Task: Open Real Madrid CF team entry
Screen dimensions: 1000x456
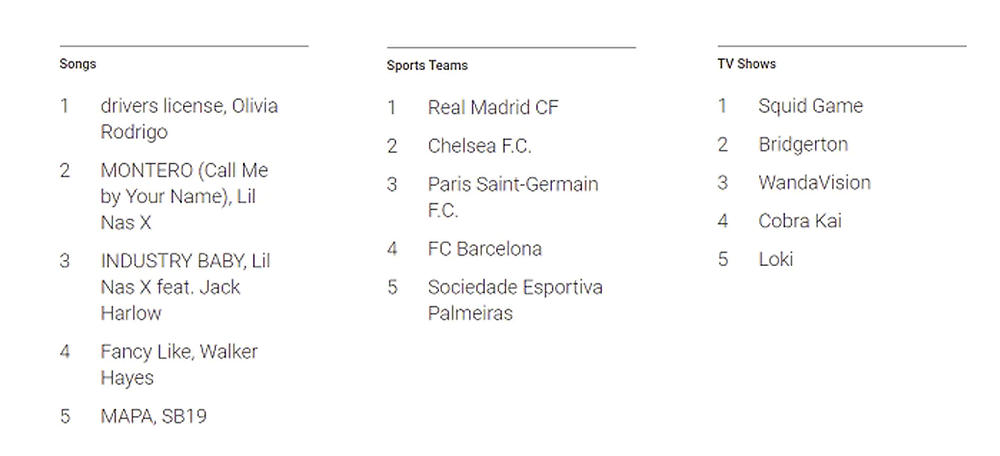Action: pos(493,107)
